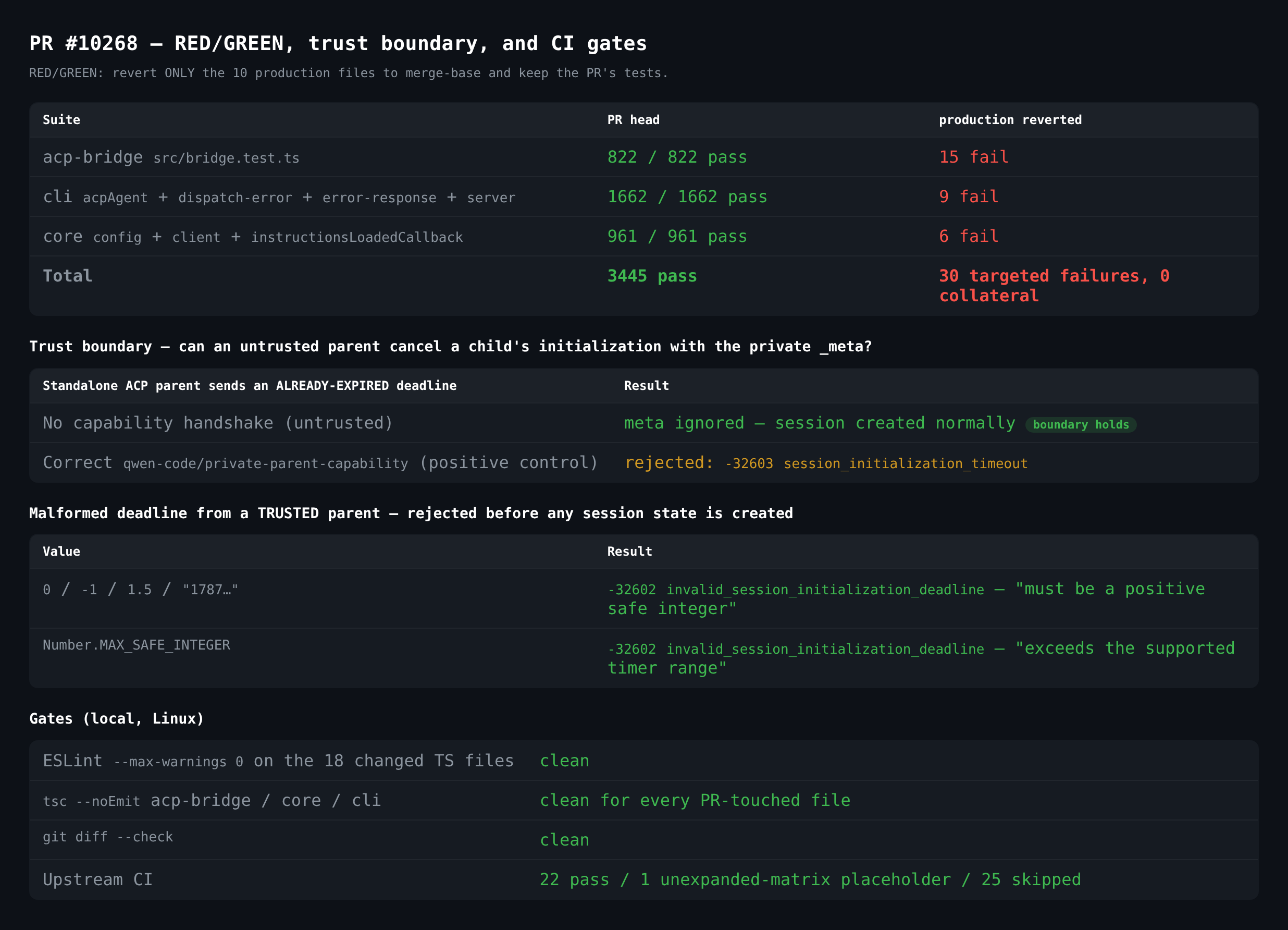
Task: Click the Standalone ACP parent column header
Action: [249, 386]
